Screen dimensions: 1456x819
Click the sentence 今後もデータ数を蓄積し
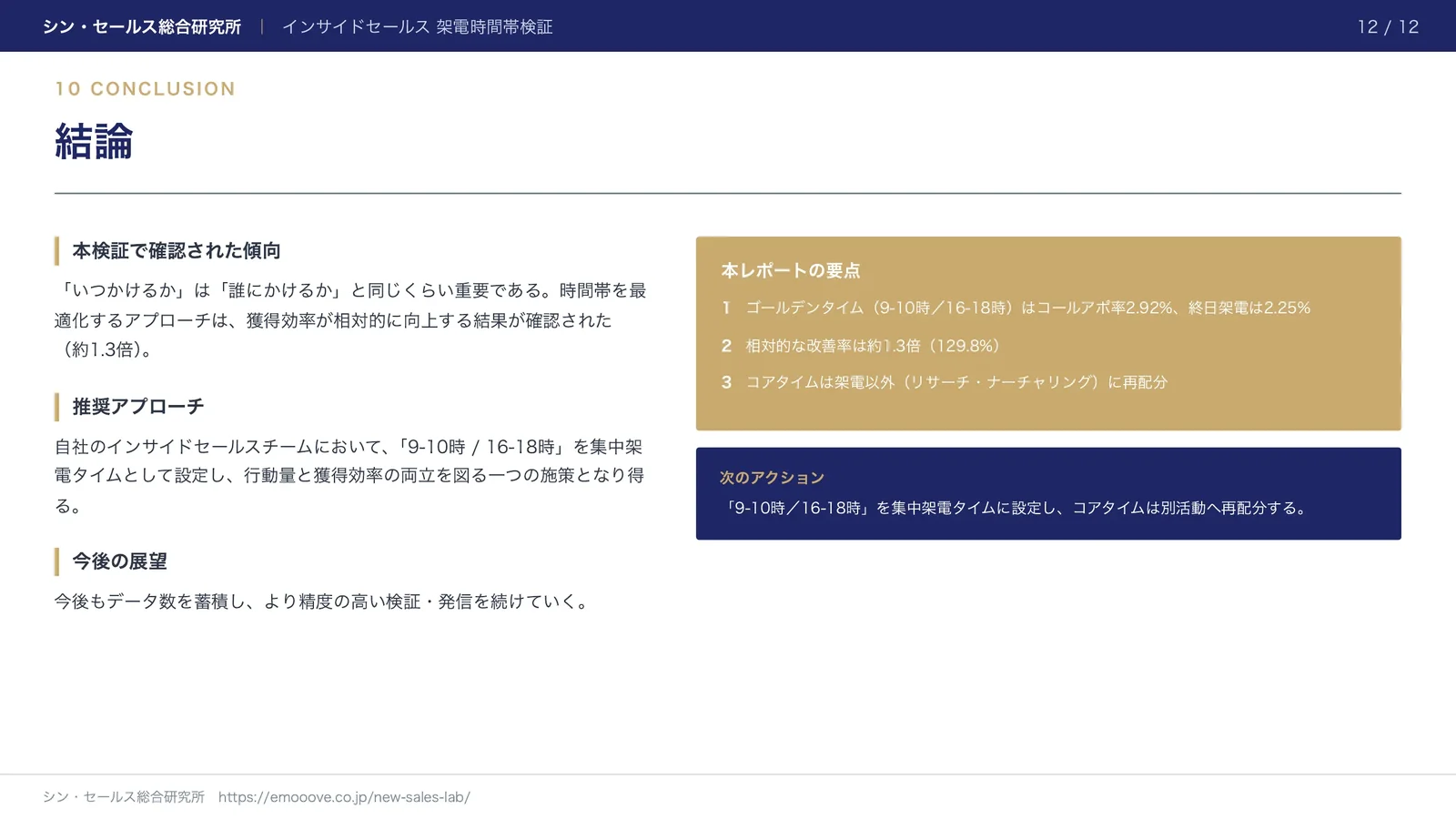tap(324, 601)
